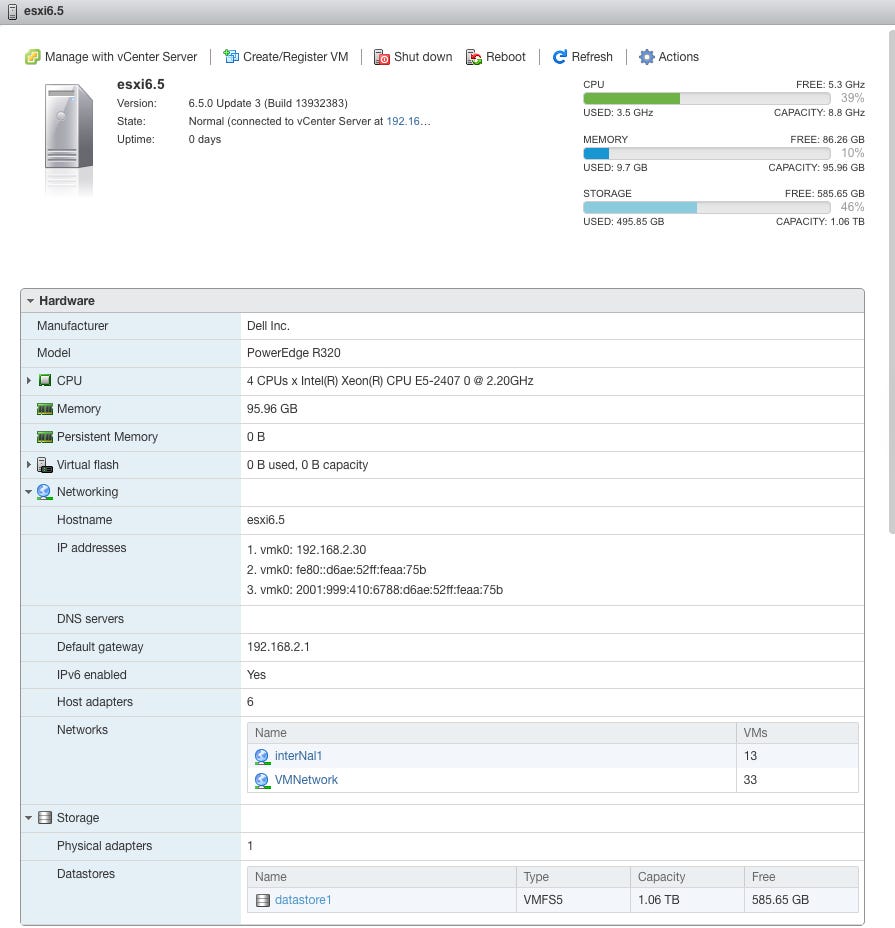This screenshot has height=928, width=895.
Task: Click the Shut down icon
Action: click(382, 57)
